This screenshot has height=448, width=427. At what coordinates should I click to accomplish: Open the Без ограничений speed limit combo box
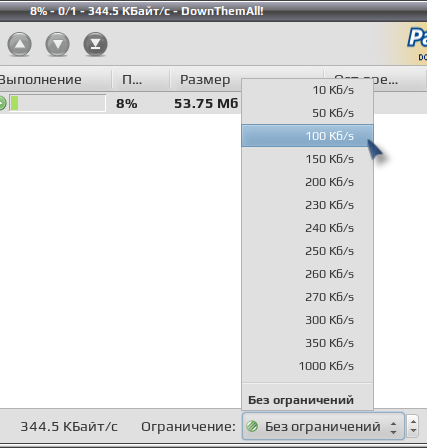[323, 426]
